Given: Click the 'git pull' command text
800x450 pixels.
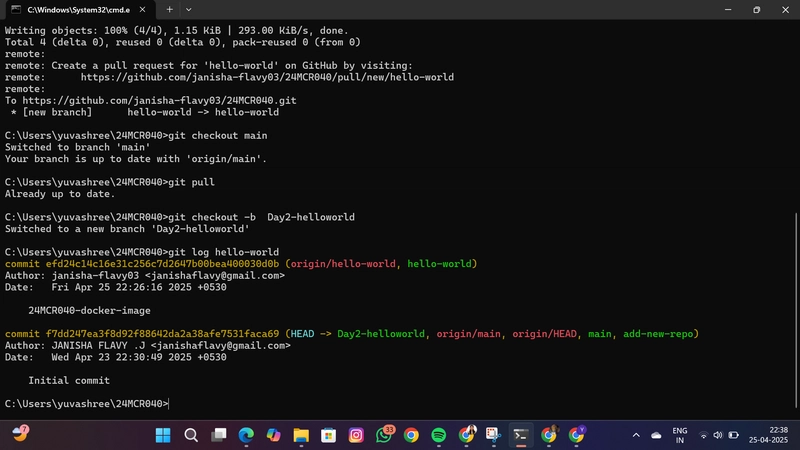Looking at the screenshot, I should click(x=191, y=182).
